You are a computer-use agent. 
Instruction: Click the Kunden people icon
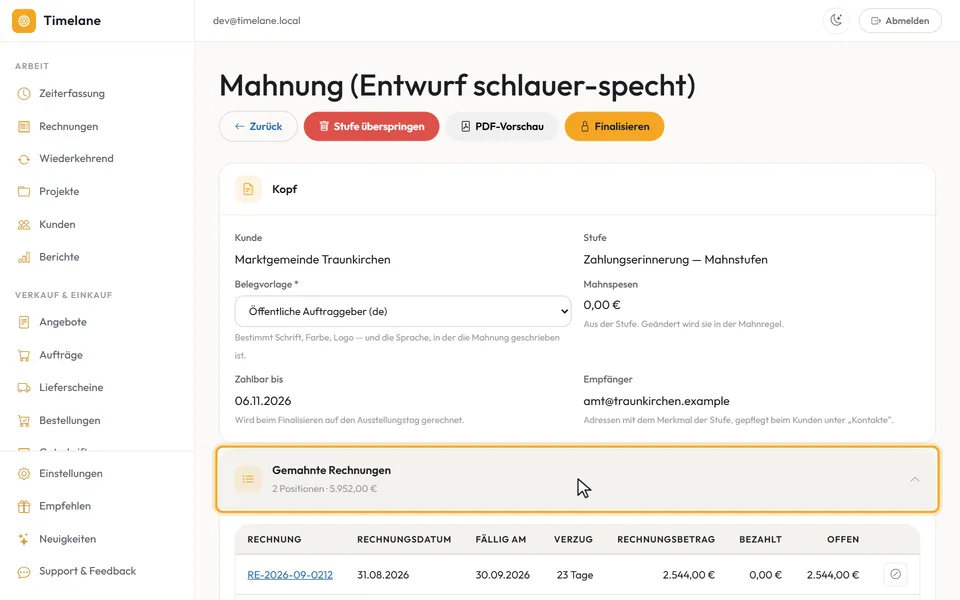(x=24, y=225)
